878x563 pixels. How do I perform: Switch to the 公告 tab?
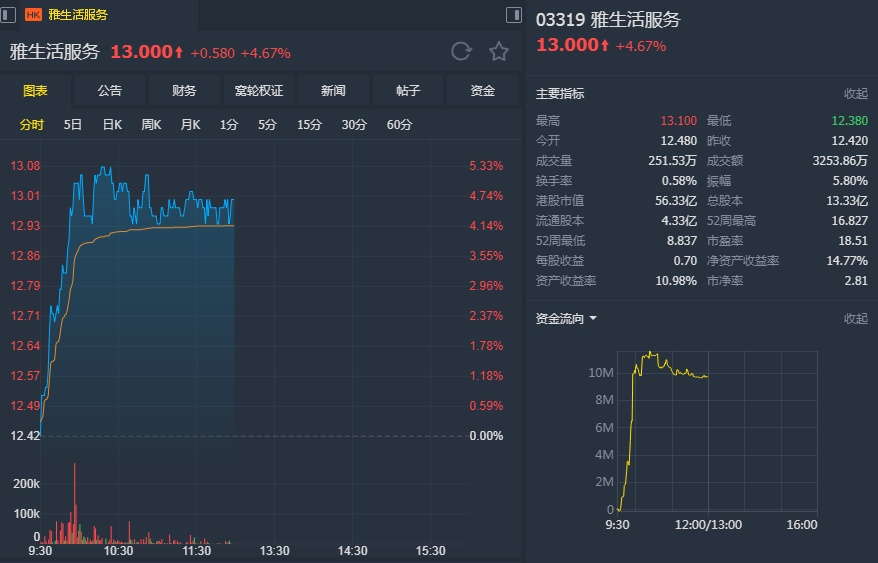point(110,91)
